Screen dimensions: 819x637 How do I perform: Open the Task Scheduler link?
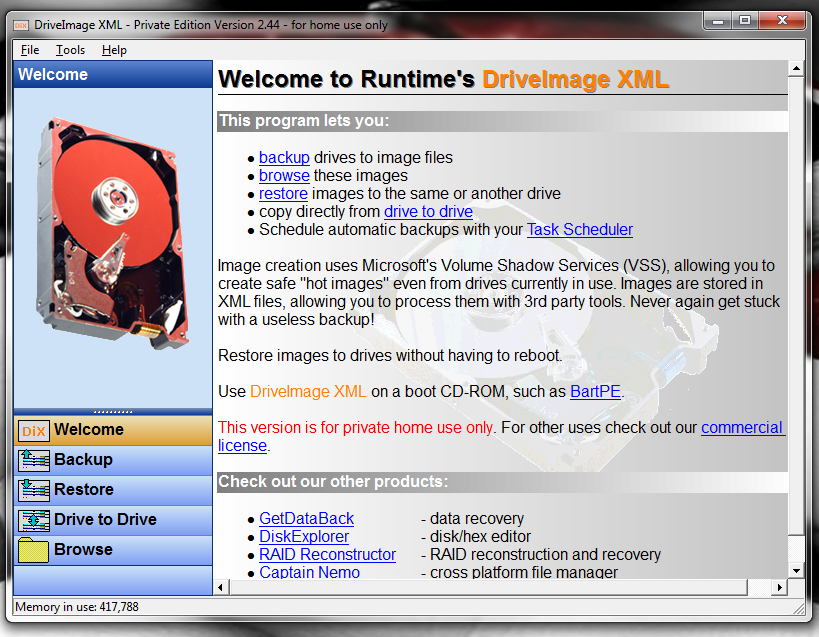pyautogui.click(x=580, y=230)
